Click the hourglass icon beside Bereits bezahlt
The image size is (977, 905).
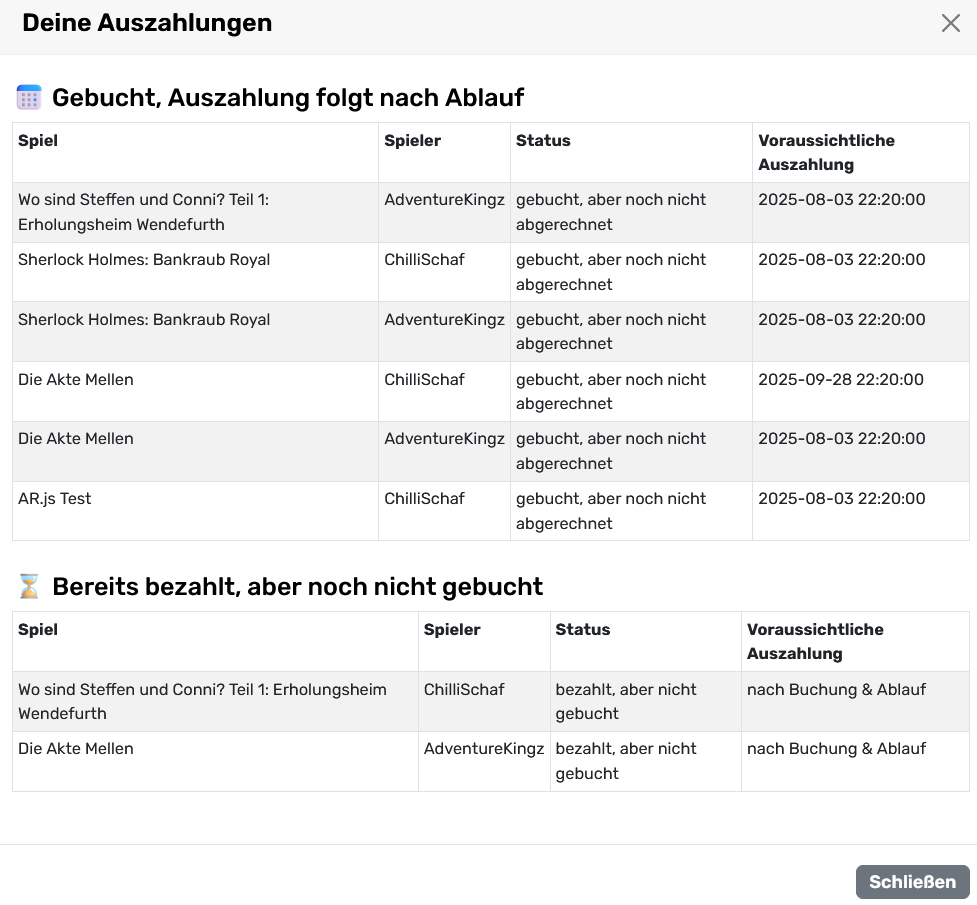pos(29,587)
